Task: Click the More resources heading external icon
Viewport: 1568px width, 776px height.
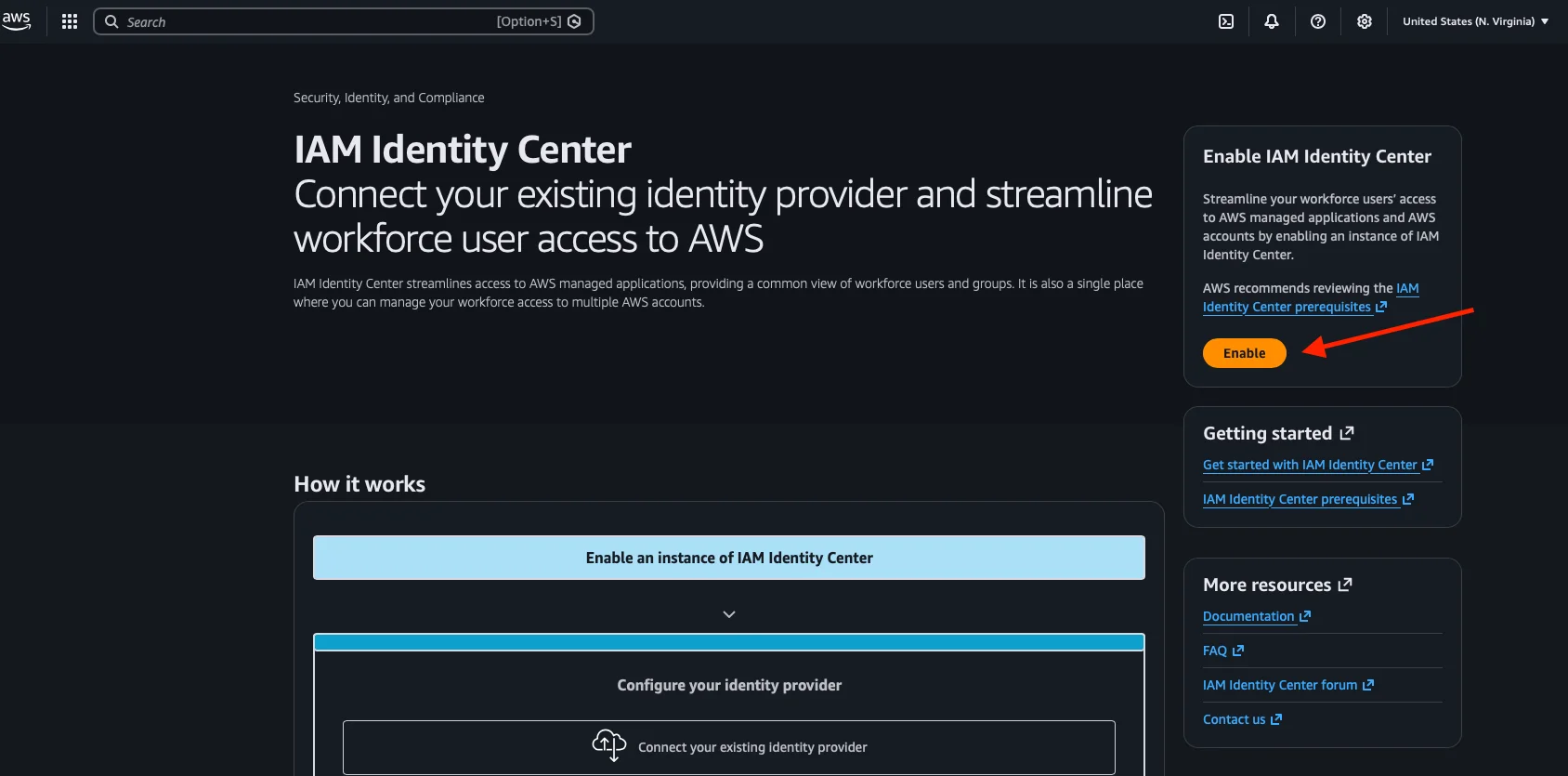Action: pos(1345,585)
